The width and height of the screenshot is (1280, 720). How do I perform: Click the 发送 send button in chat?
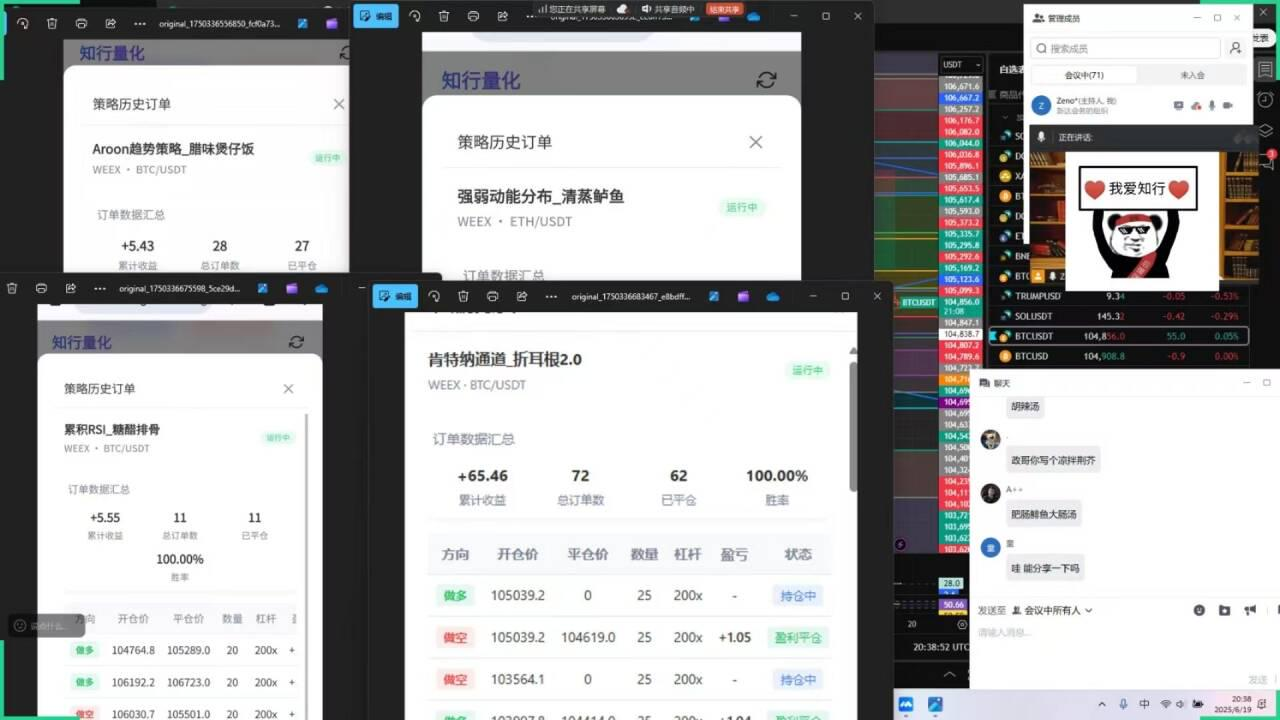coord(1257,679)
